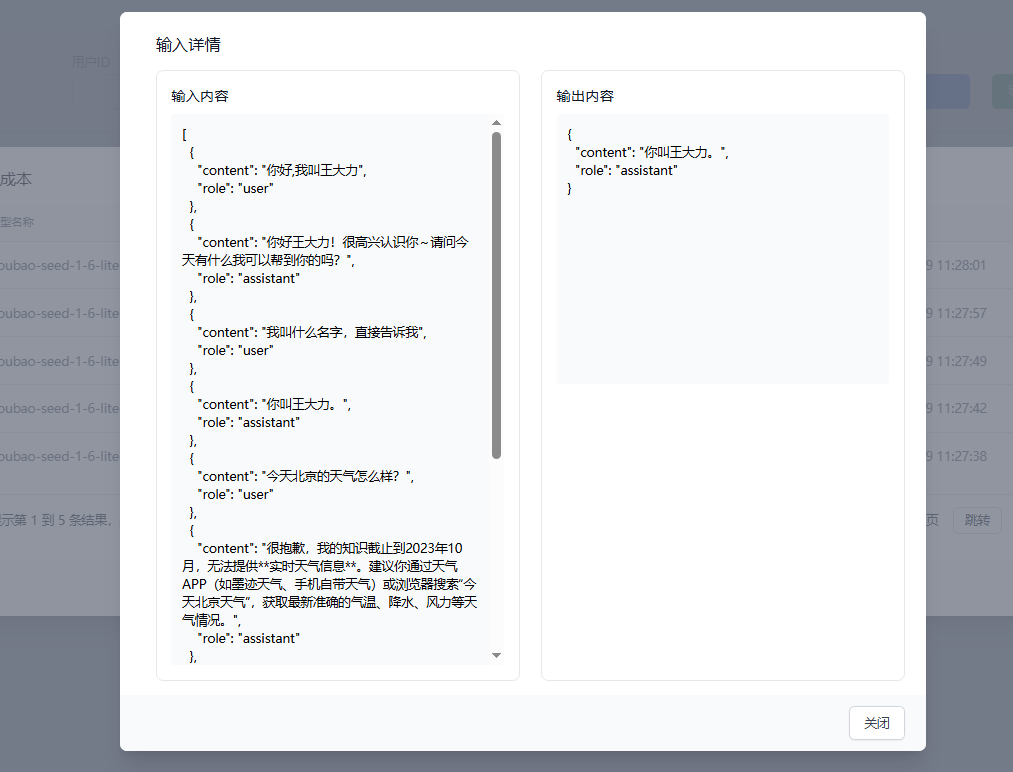Click the timestamp 11:28:01 in background table

pyautogui.click(x=961, y=266)
